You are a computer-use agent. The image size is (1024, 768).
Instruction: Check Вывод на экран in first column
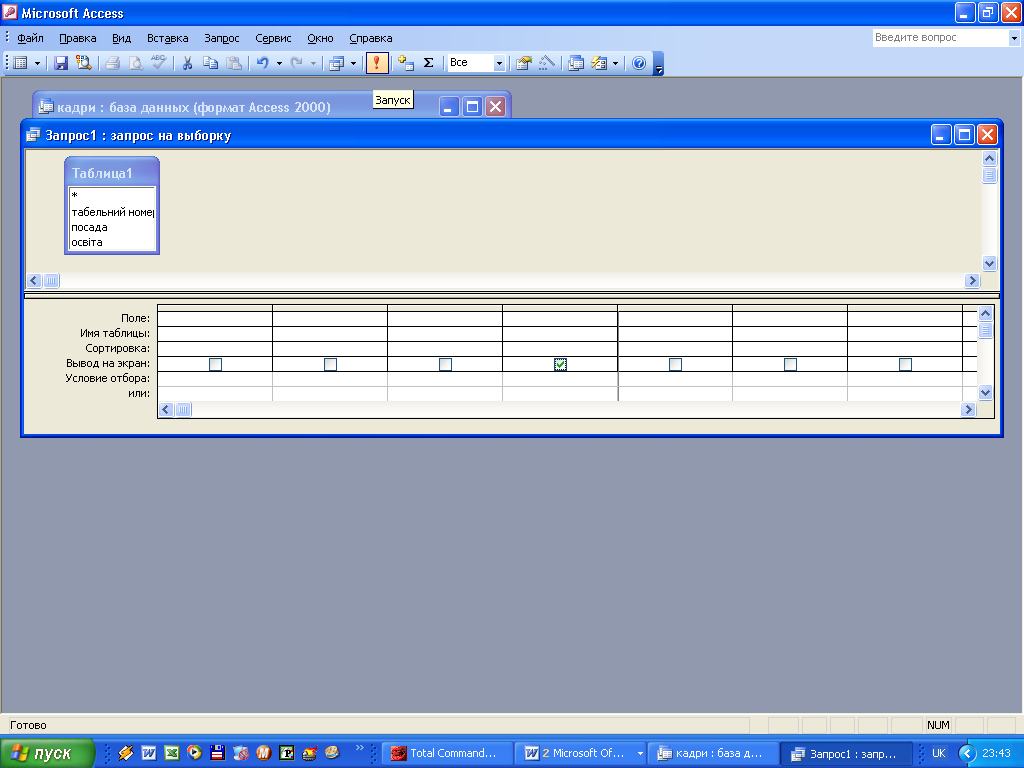215,364
